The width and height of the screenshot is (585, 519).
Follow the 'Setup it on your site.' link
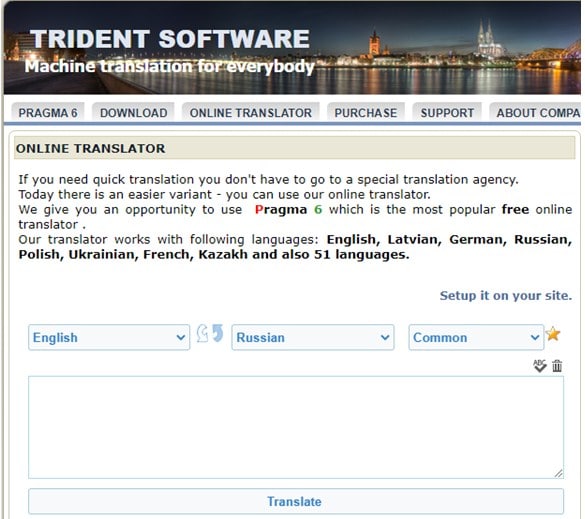[x=506, y=296]
